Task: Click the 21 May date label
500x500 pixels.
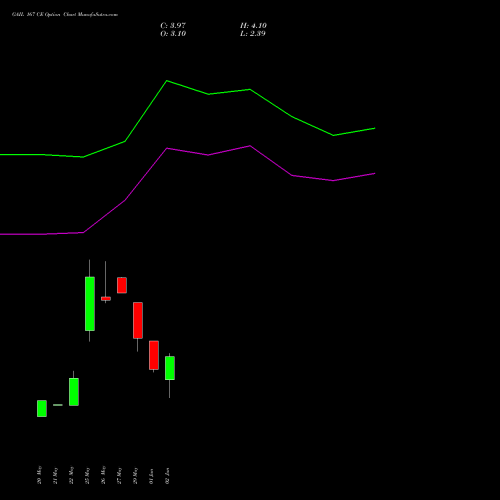Action: pos(55,475)
